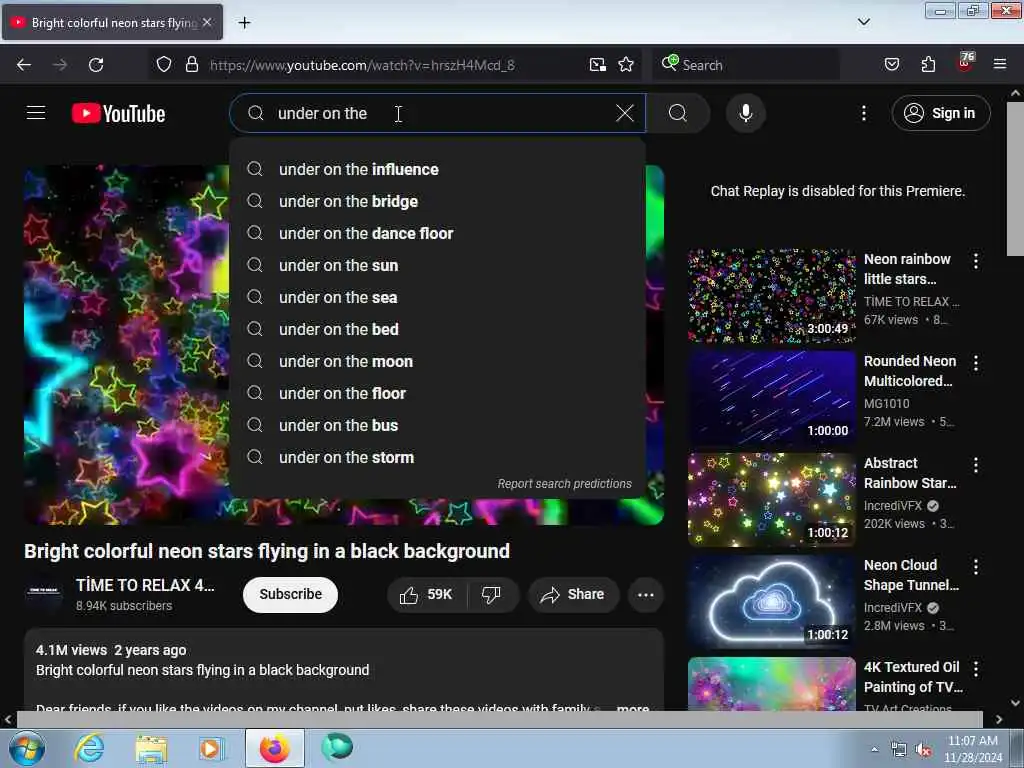Open the Firefox extensions puzzle icon

tap(928, 65)
